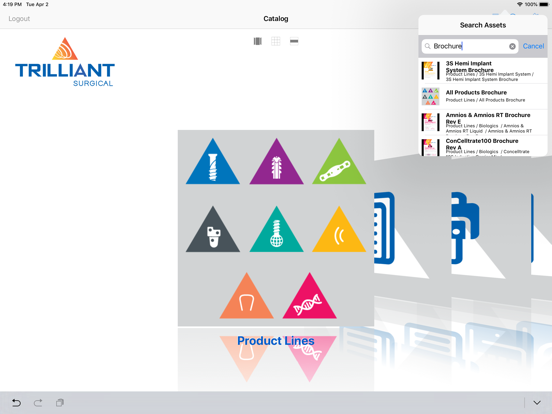Tap the Wi-Fi icon in status bar
The image size is (552, 414).
click(x=520, y=4)
